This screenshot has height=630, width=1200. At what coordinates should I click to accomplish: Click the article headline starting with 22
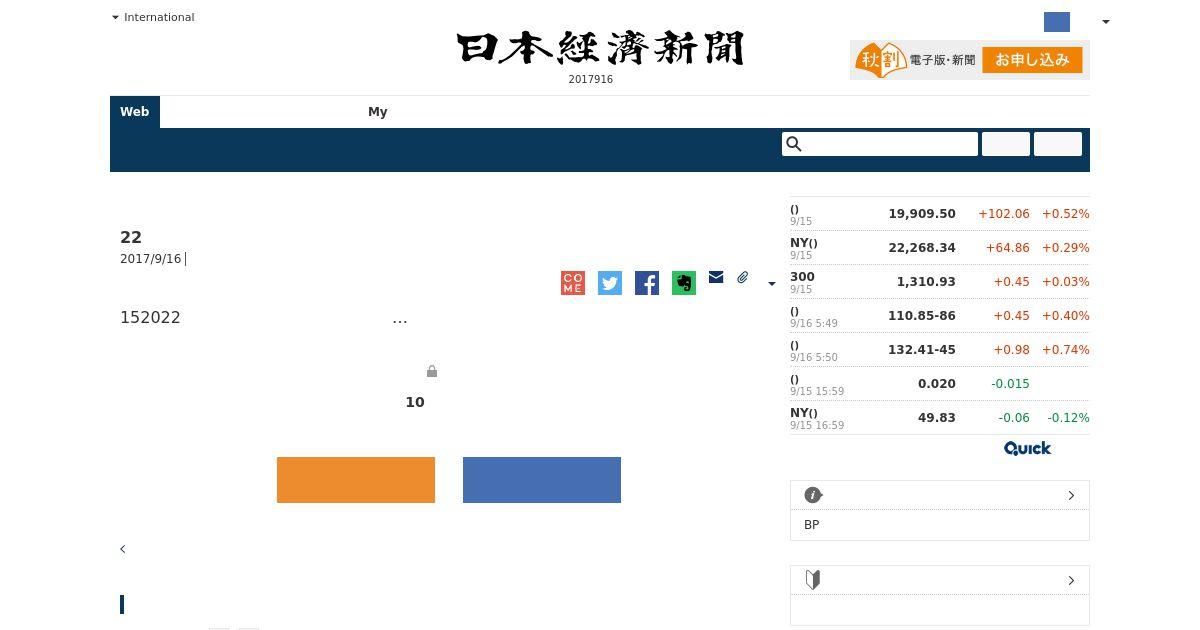pyautogui.click(x=131, y=237)
